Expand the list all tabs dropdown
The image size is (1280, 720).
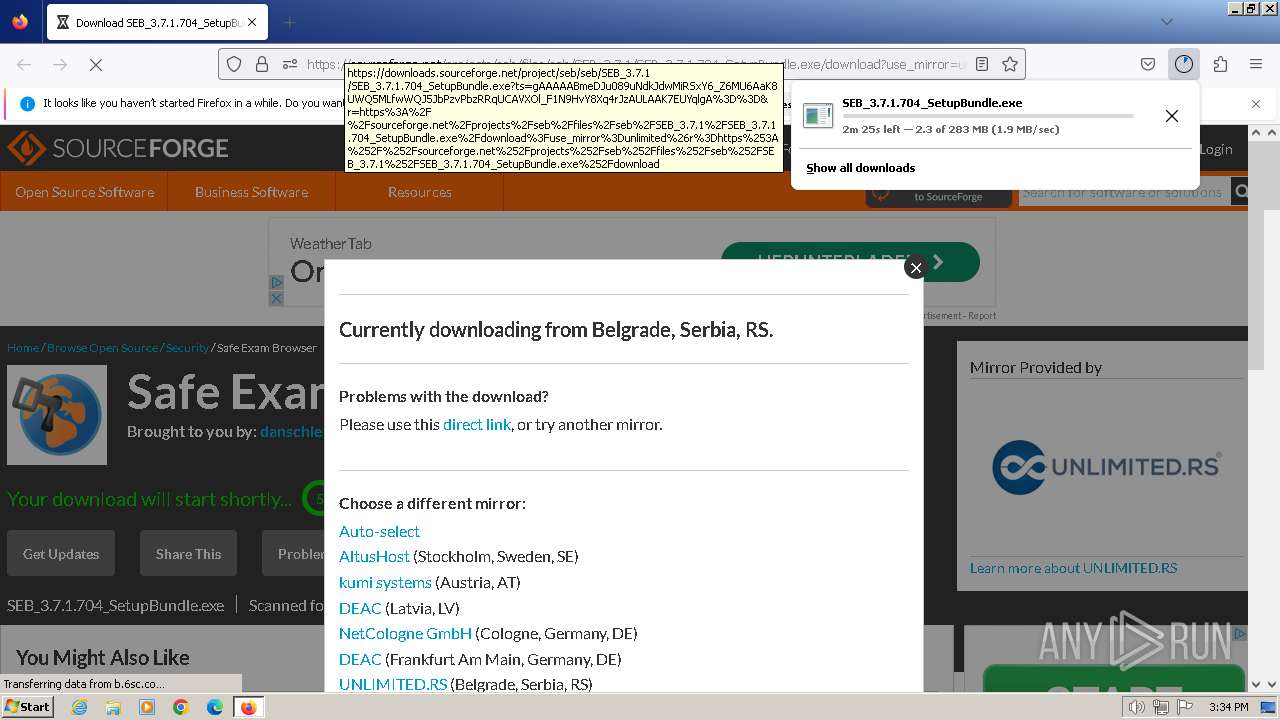(1166, 22)
